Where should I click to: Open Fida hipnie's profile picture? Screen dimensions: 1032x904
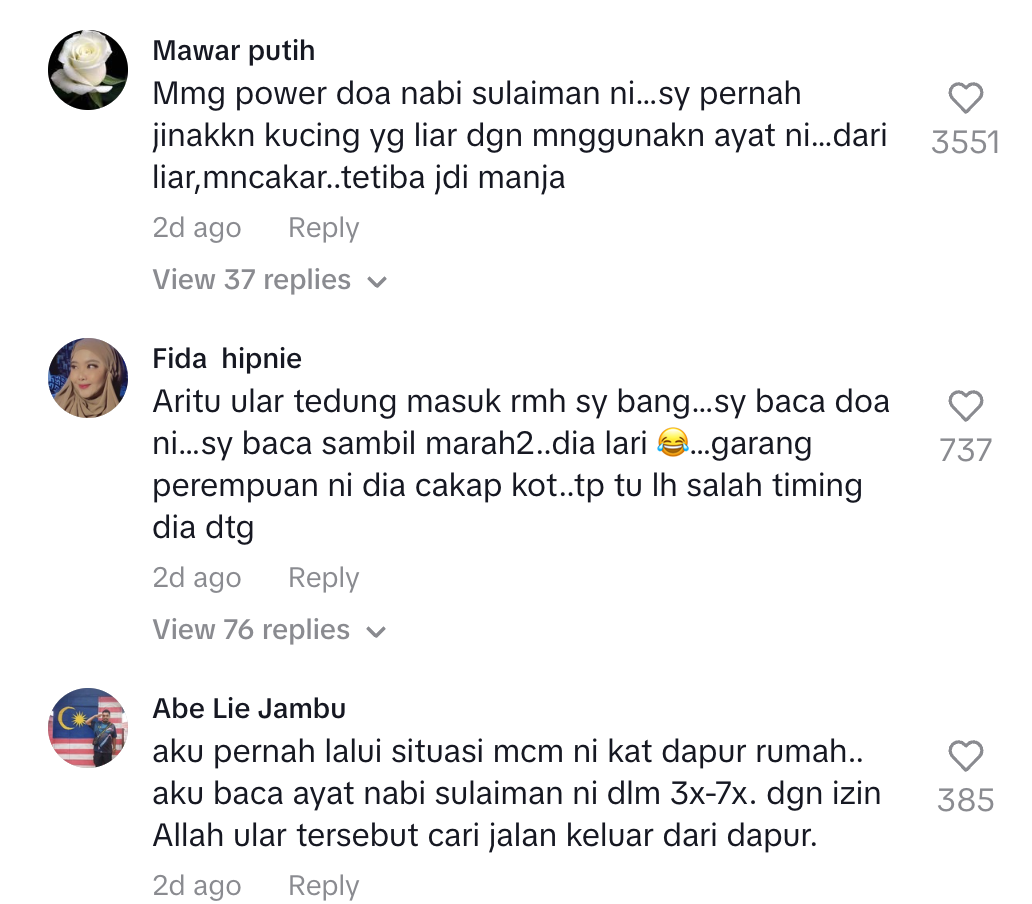coord(88,378)
